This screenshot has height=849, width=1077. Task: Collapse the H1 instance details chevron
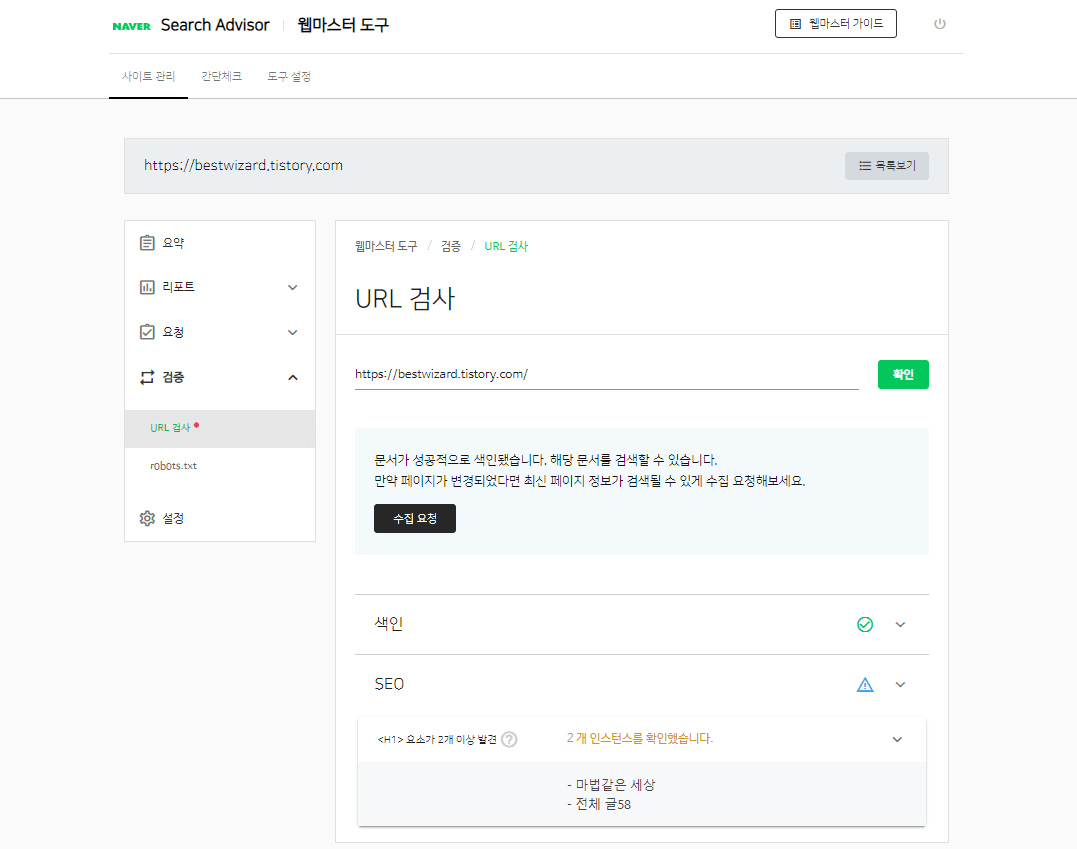(897, 739)
